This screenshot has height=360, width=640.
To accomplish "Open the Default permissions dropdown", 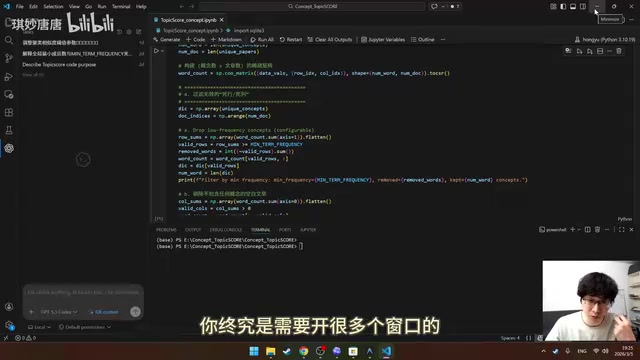I will (x=84, y=327).
